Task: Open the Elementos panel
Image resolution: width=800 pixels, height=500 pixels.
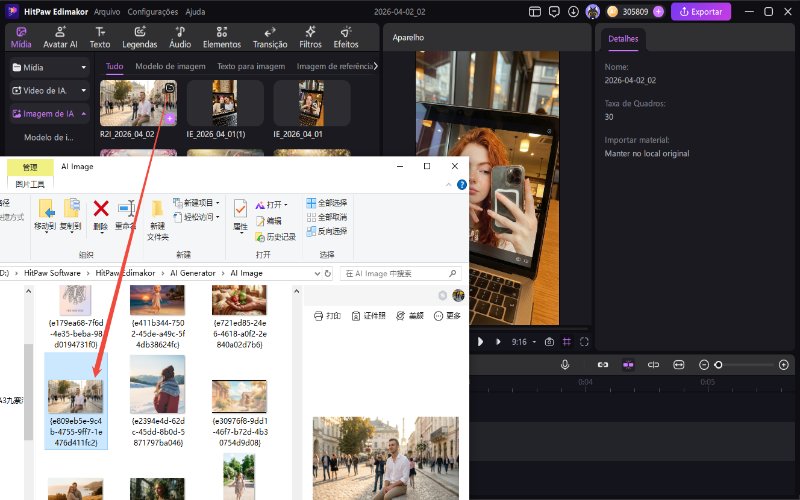Action: (221, 38)
